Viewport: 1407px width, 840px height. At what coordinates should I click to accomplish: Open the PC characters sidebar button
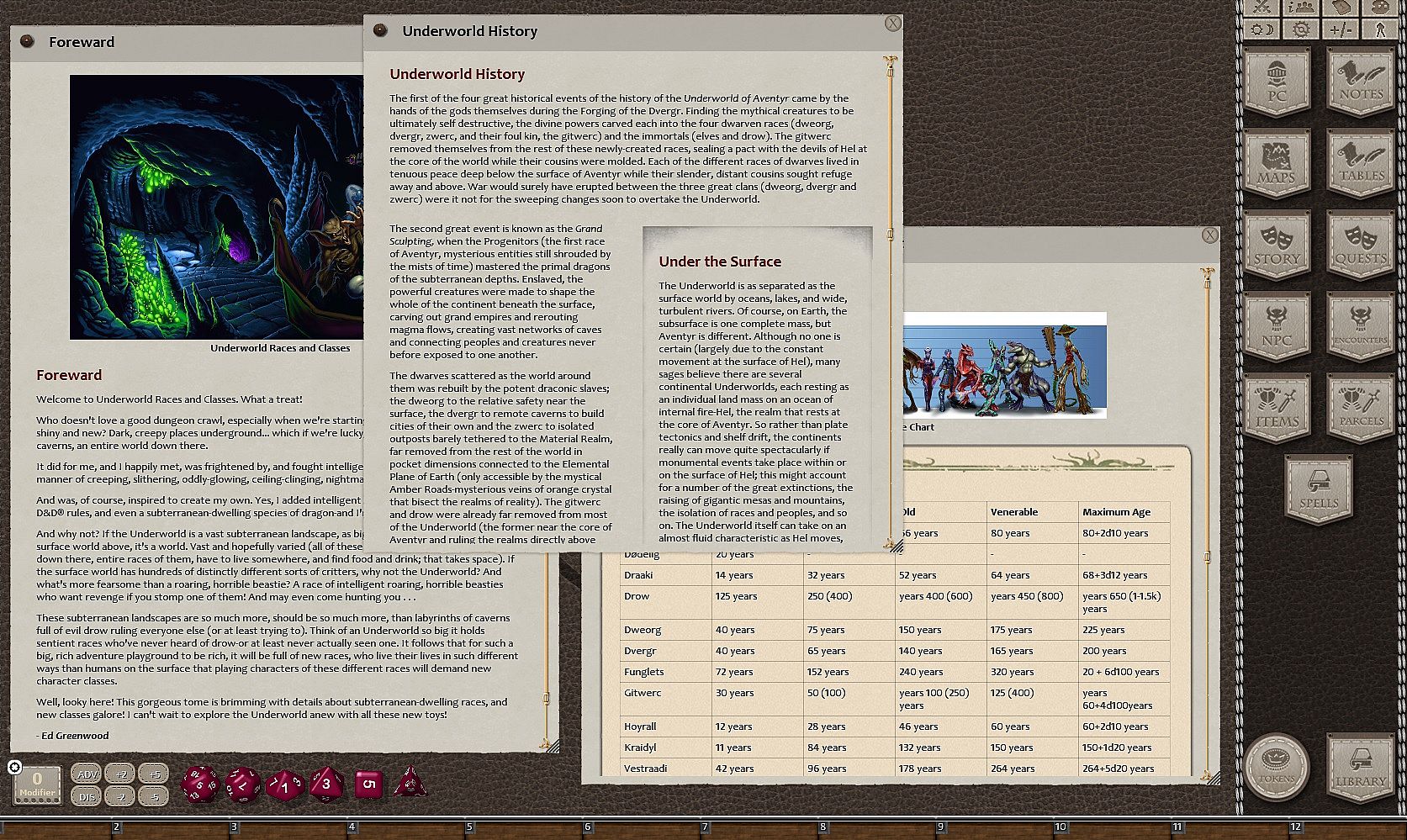pyautogui.click(x=1277, y=82)
